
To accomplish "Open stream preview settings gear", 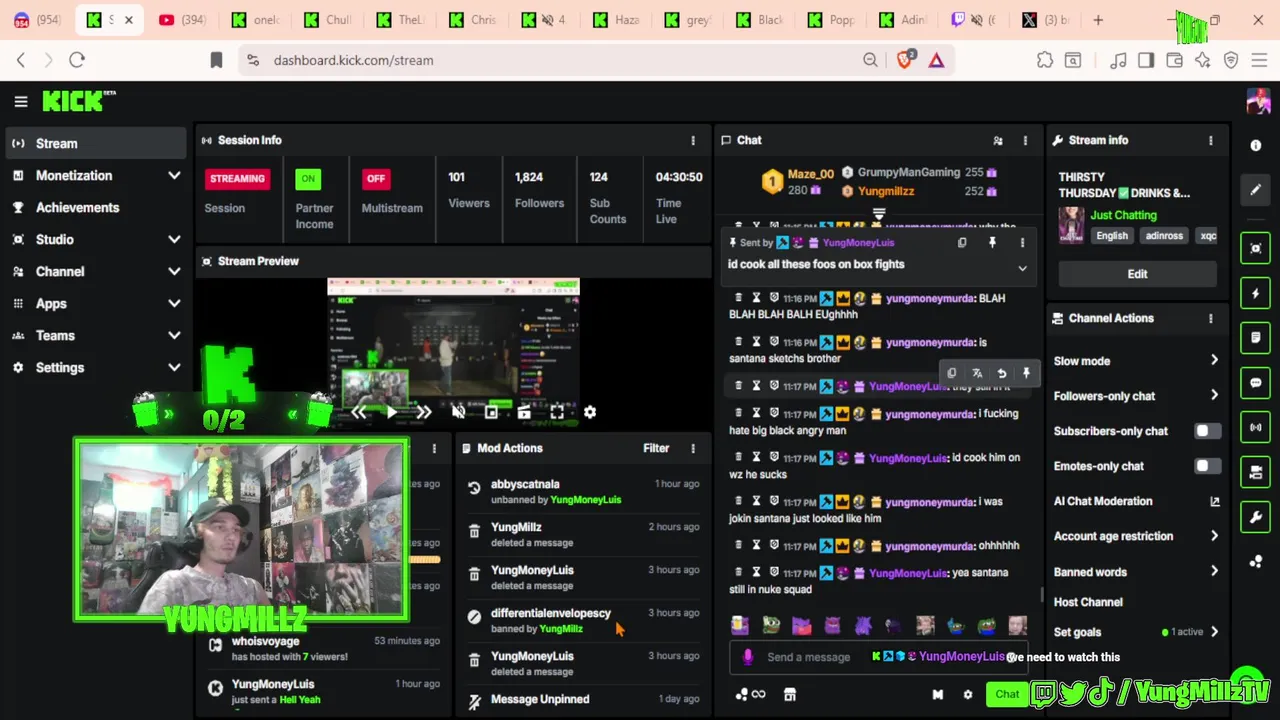I will pyautogui.click(x=590, y=412).
